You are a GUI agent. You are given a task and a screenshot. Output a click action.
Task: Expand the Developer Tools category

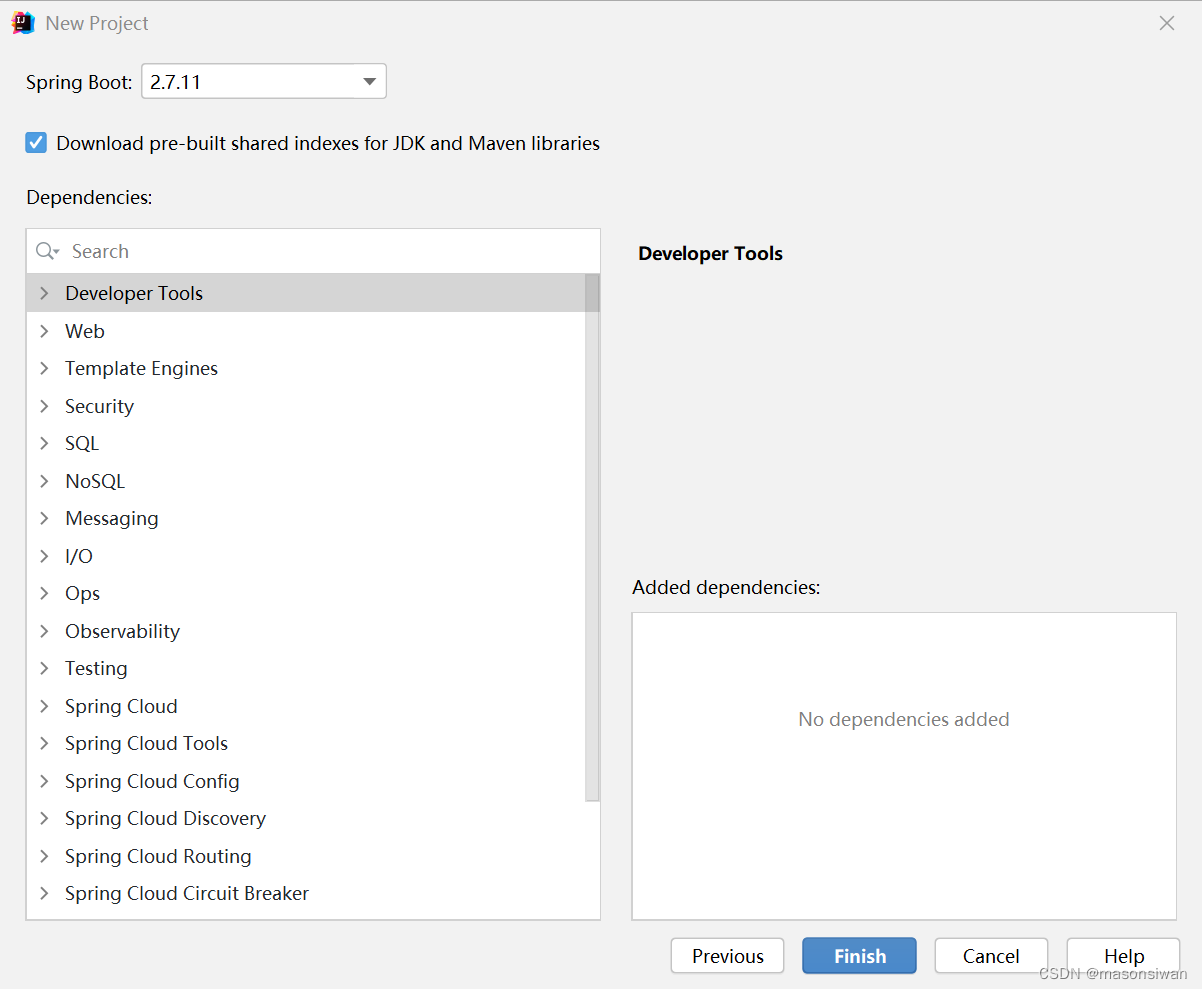click(44, 293)
